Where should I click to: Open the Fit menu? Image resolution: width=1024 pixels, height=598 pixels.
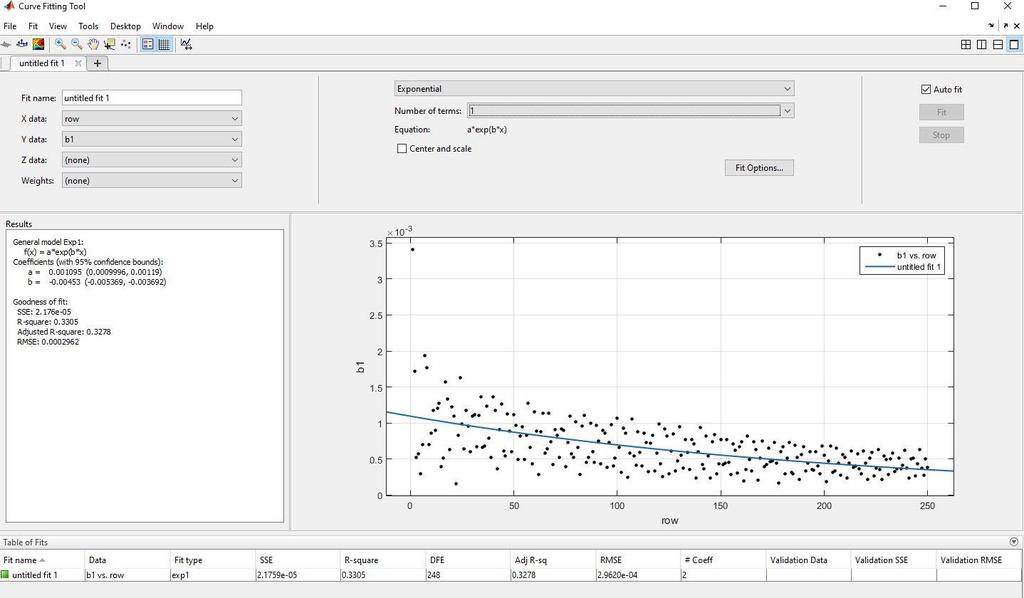[33, 26]
